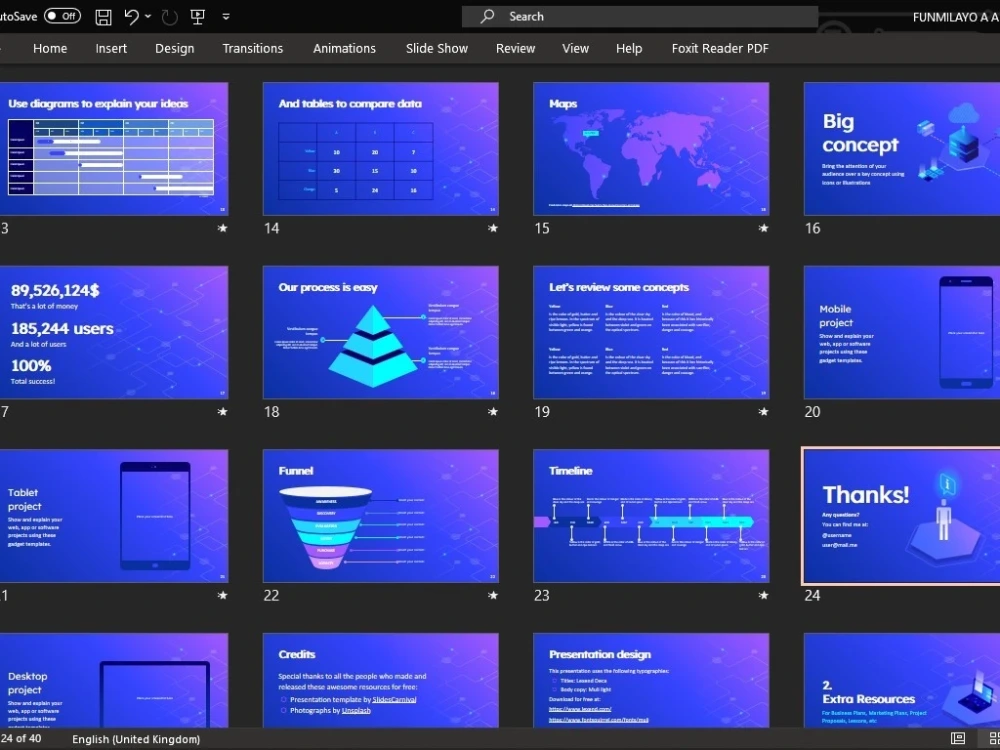
Task: Click the FUNMILAYO account name
Action: [x=956, y=17]
